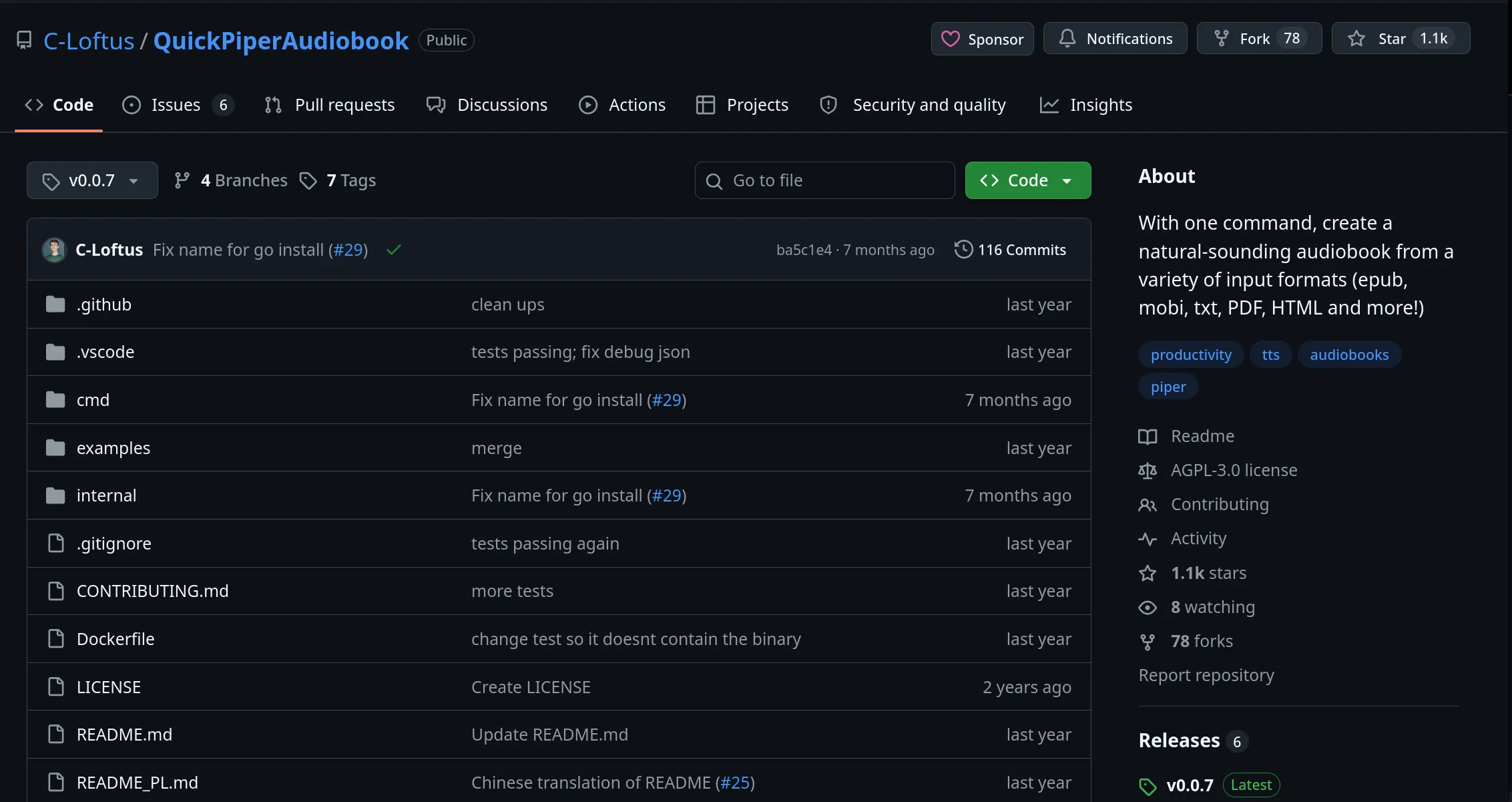Viewport: 1512px width, 802px height.
Task: Open the Contributing link
Action: click(1204, 504)
